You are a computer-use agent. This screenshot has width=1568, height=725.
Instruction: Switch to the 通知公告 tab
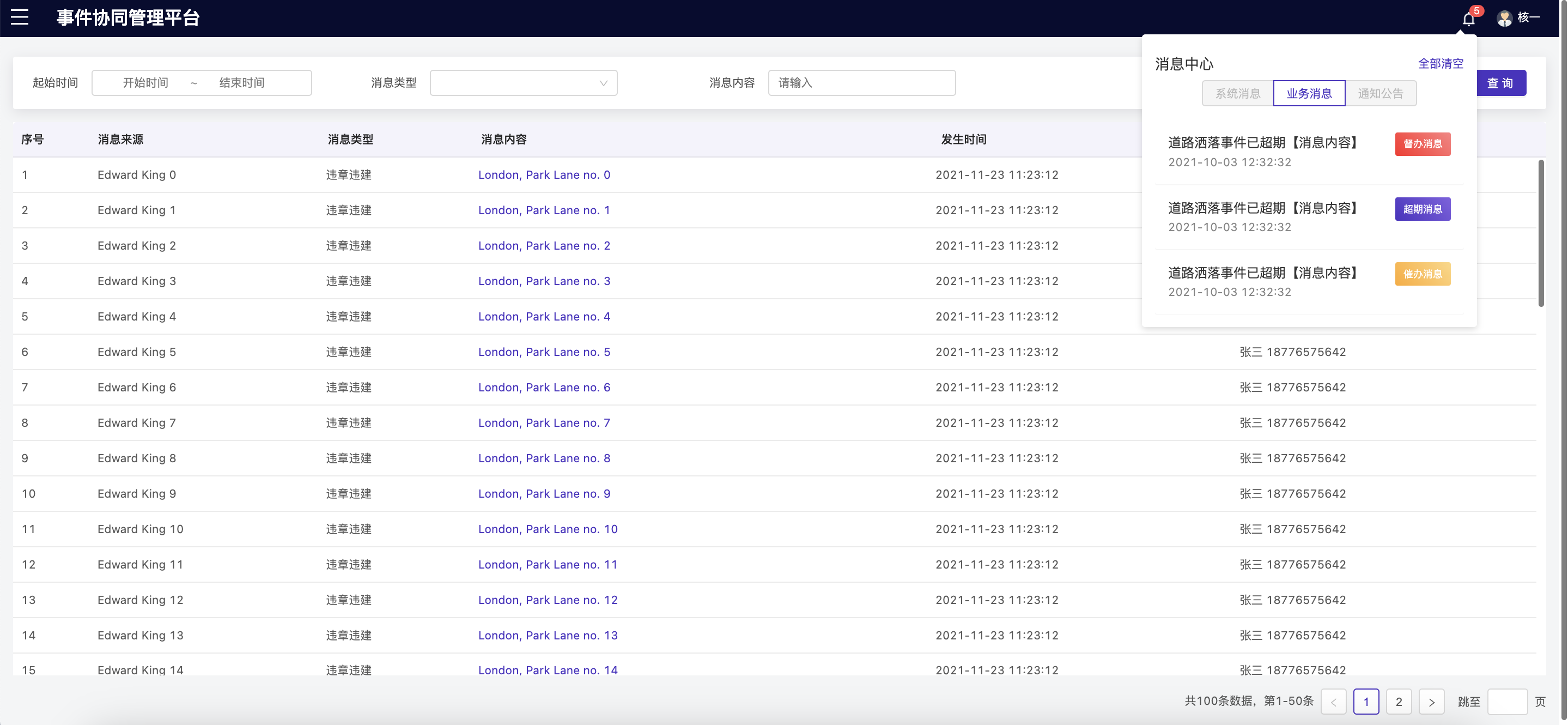pos(1380,93)
